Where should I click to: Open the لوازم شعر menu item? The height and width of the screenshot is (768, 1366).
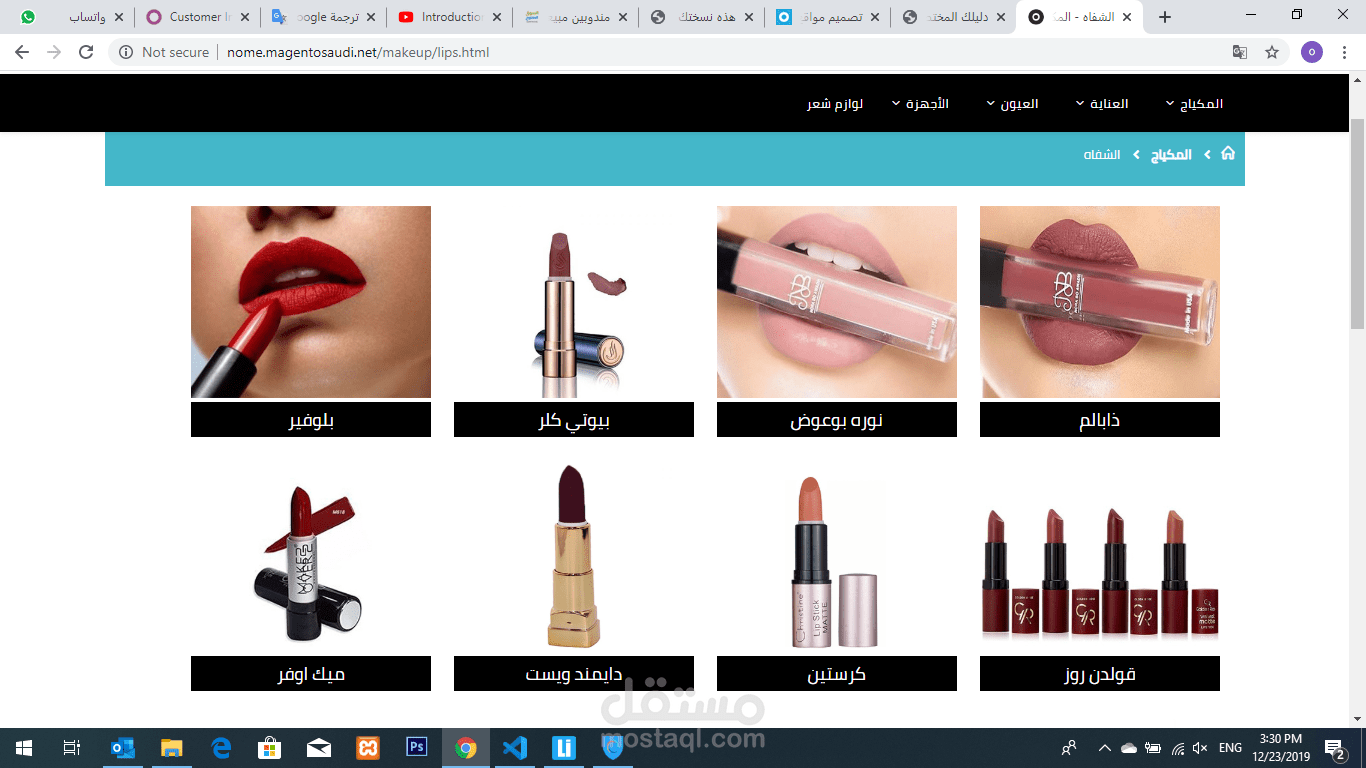[835, 104]
